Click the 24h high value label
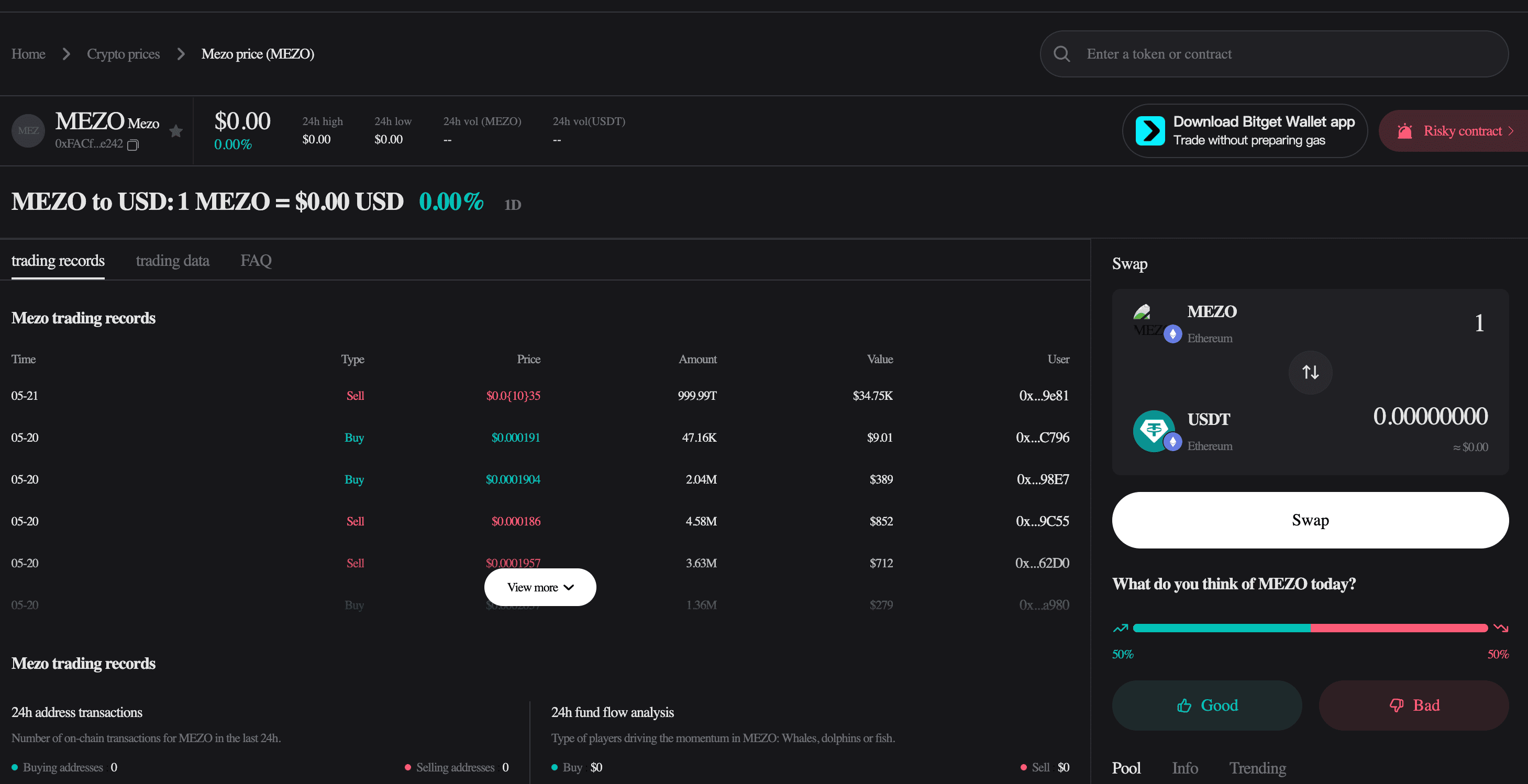The width and height of the screenshot is (1528, 784). click(x=323, y=121)
